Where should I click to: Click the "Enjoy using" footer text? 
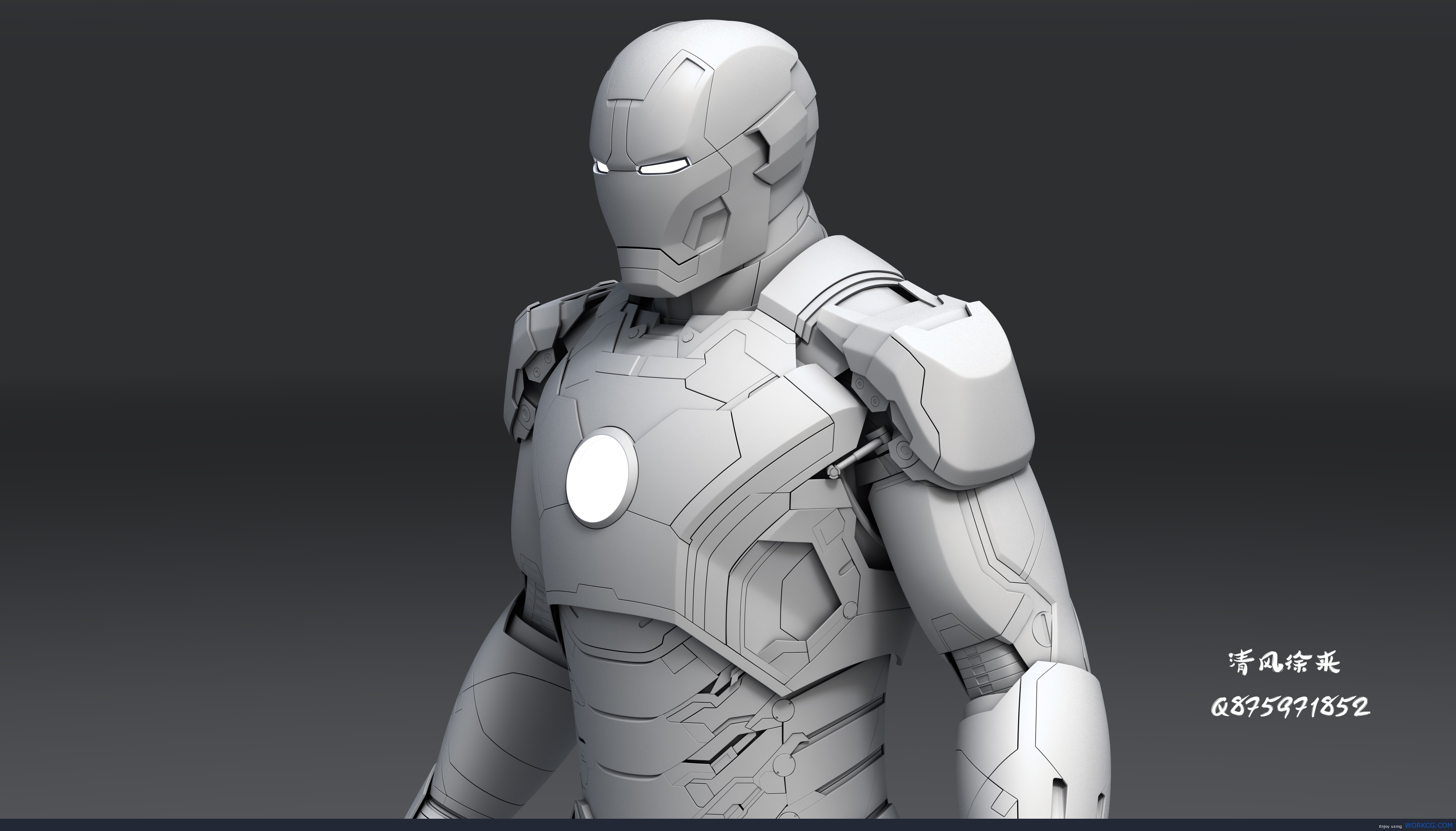point(1391,827)
